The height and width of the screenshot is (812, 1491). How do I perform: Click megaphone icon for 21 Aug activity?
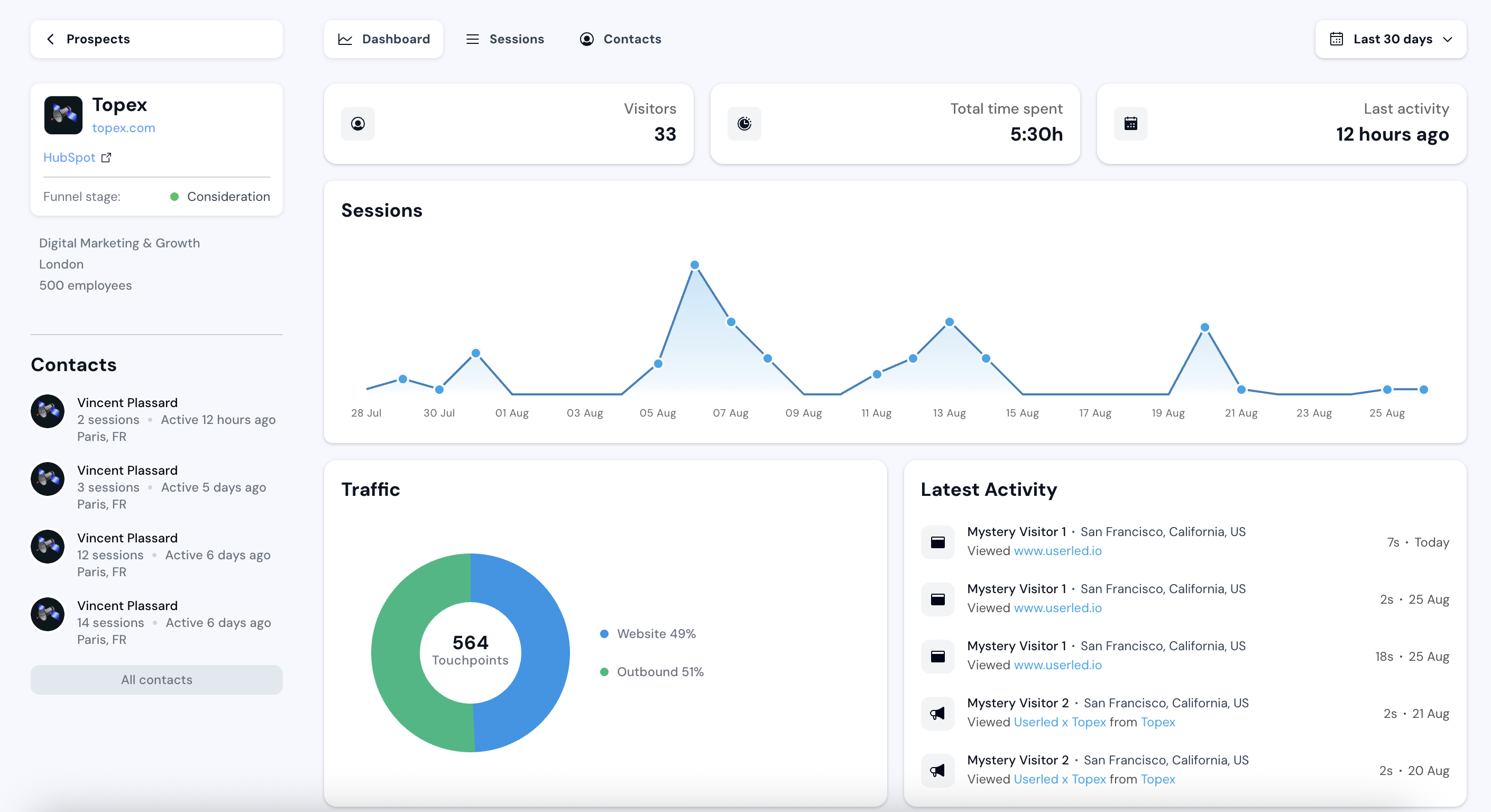[937, 713]
